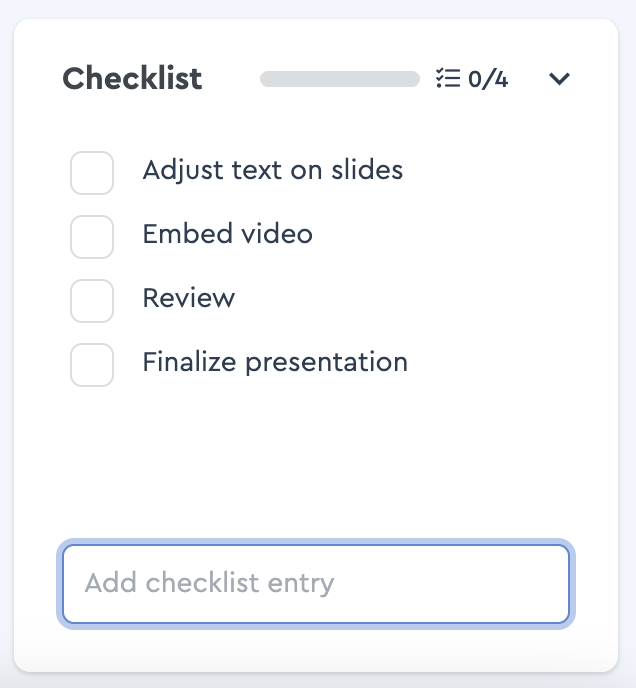This screenshot has height=688, width=636.
Task: Focus the Add checklist entry field
Action: [316, 584]
